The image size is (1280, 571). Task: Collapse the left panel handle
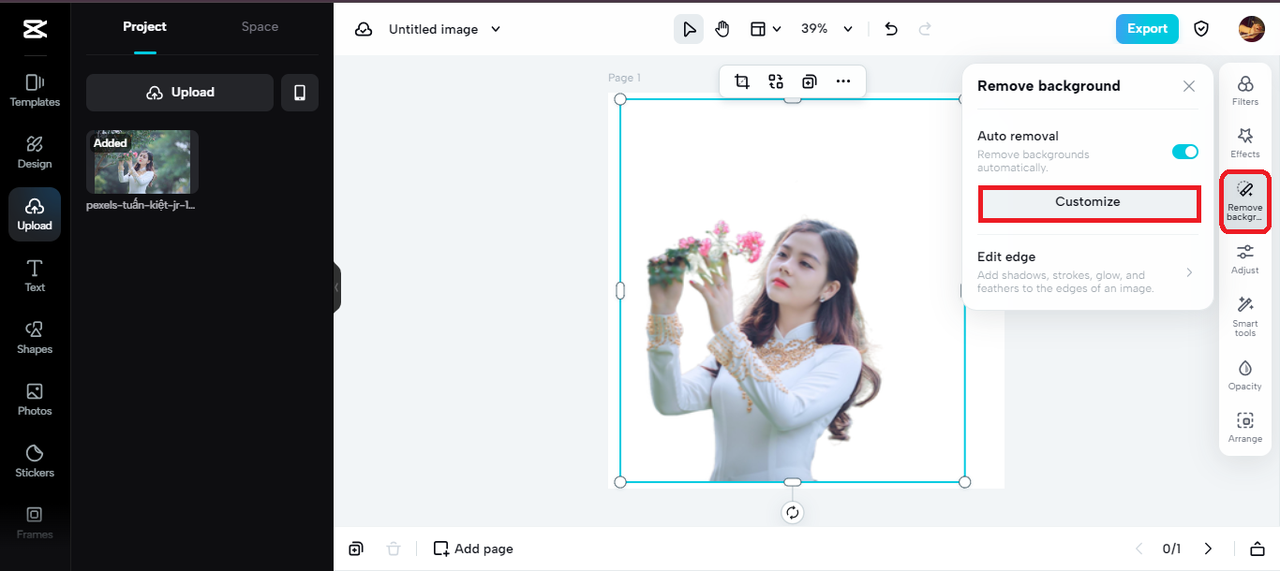click(x=337, y=287)
